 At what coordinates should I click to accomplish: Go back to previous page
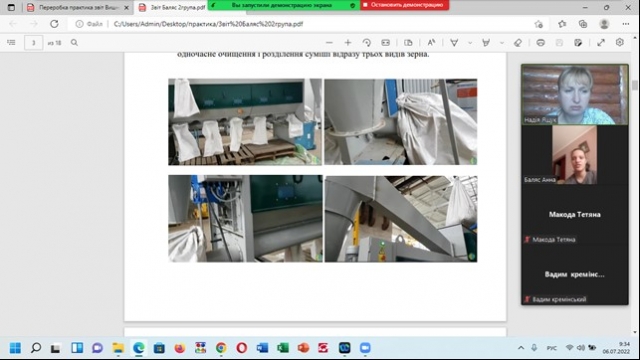pos(13,24)
